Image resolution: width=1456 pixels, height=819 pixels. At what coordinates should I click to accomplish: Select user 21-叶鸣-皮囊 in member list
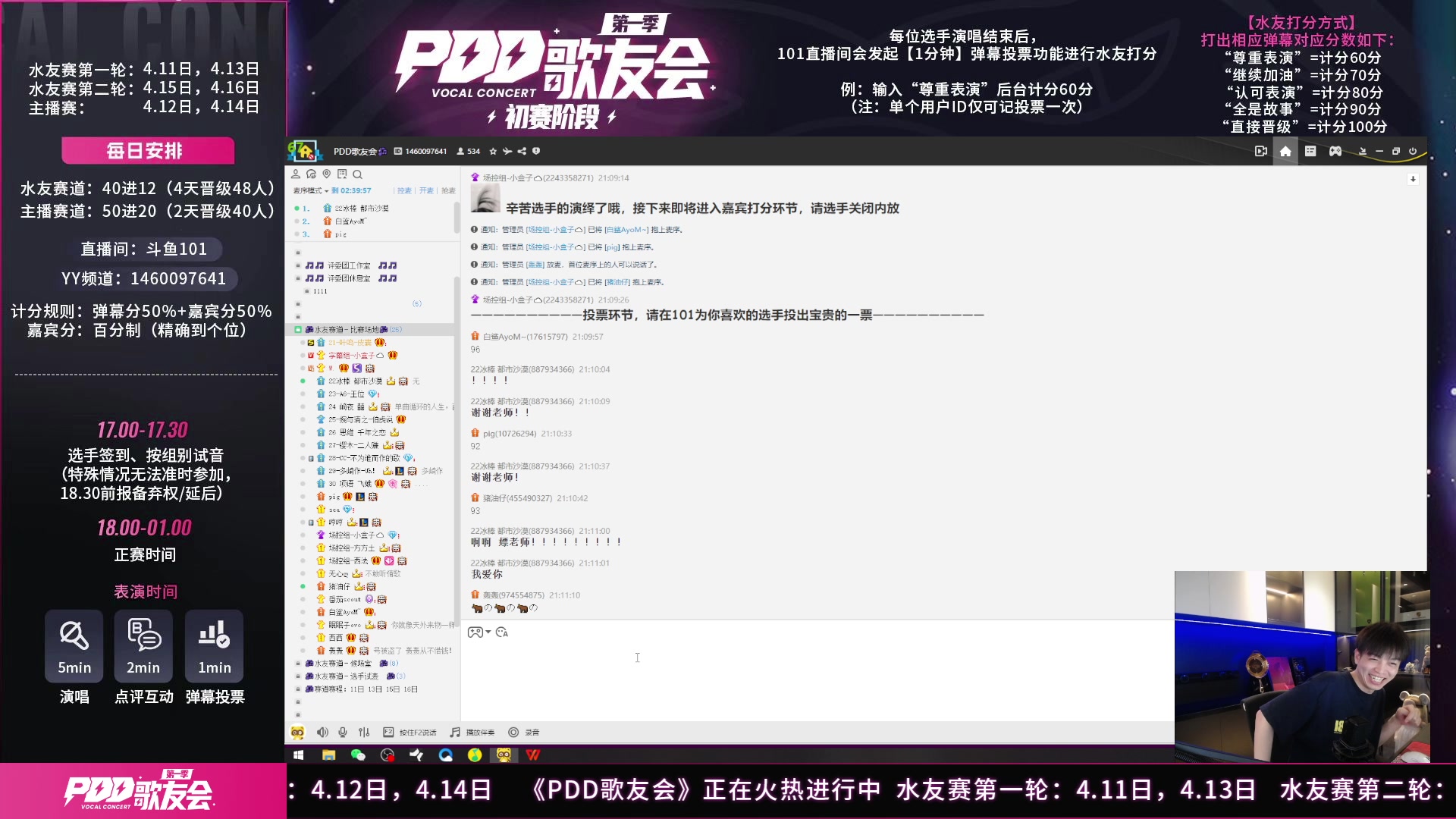click(351, 343)
